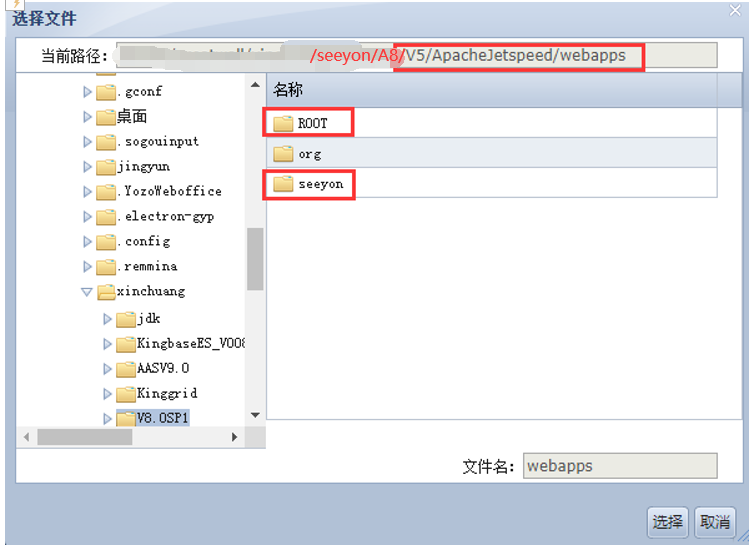The image size is (749, 546).
Task: Select xinchuang in the tree
Action: click(x=151, y=291)
